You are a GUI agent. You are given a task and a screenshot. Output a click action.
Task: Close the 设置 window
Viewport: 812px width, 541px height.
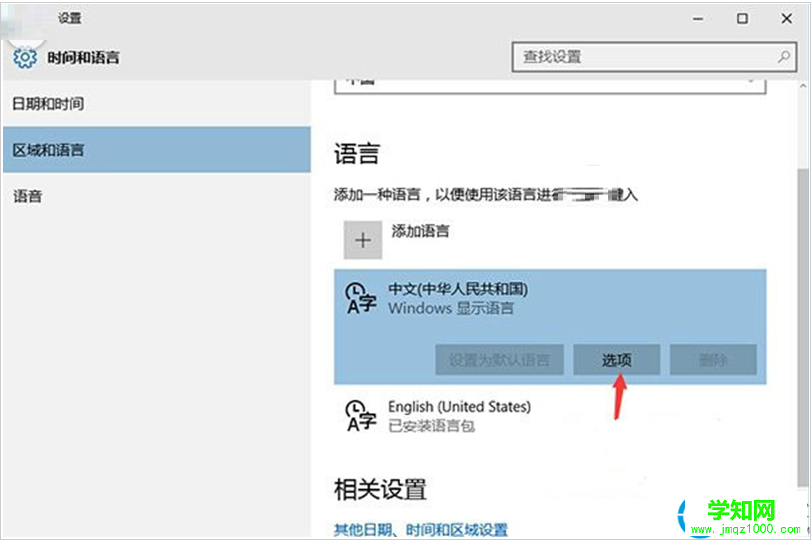[x=786, y=19]
